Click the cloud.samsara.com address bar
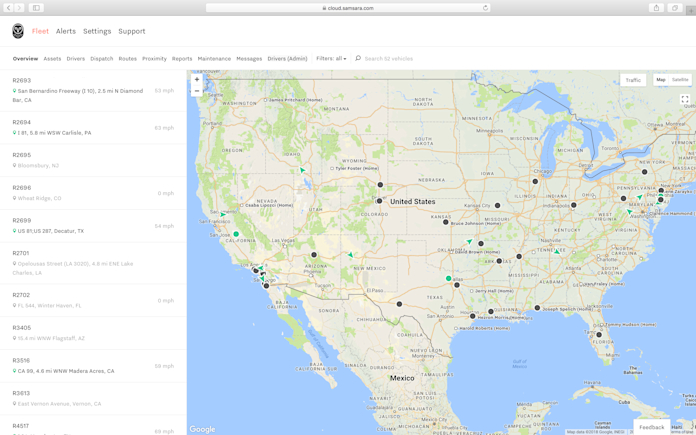Screen dimensions: 696x435 click(x=348, y=8)
